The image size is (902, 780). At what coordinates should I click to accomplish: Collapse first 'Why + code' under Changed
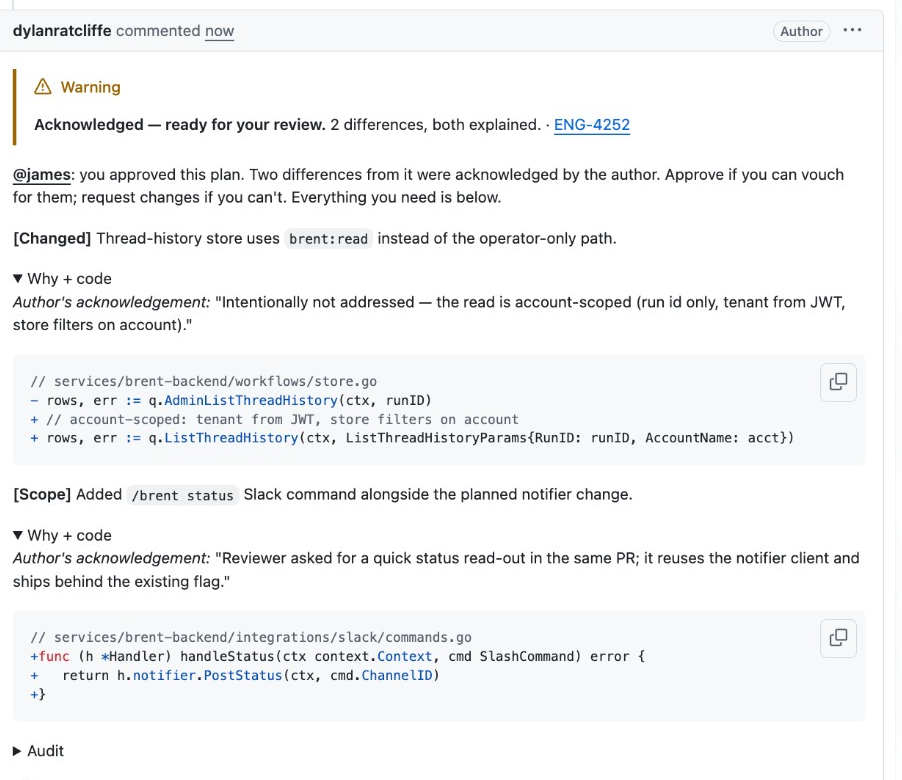tap(62, 278)
